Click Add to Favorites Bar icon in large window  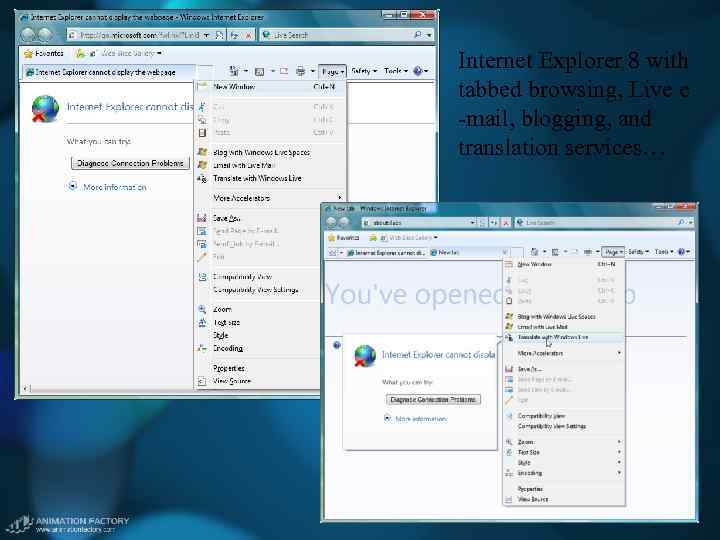coord(80,54)
